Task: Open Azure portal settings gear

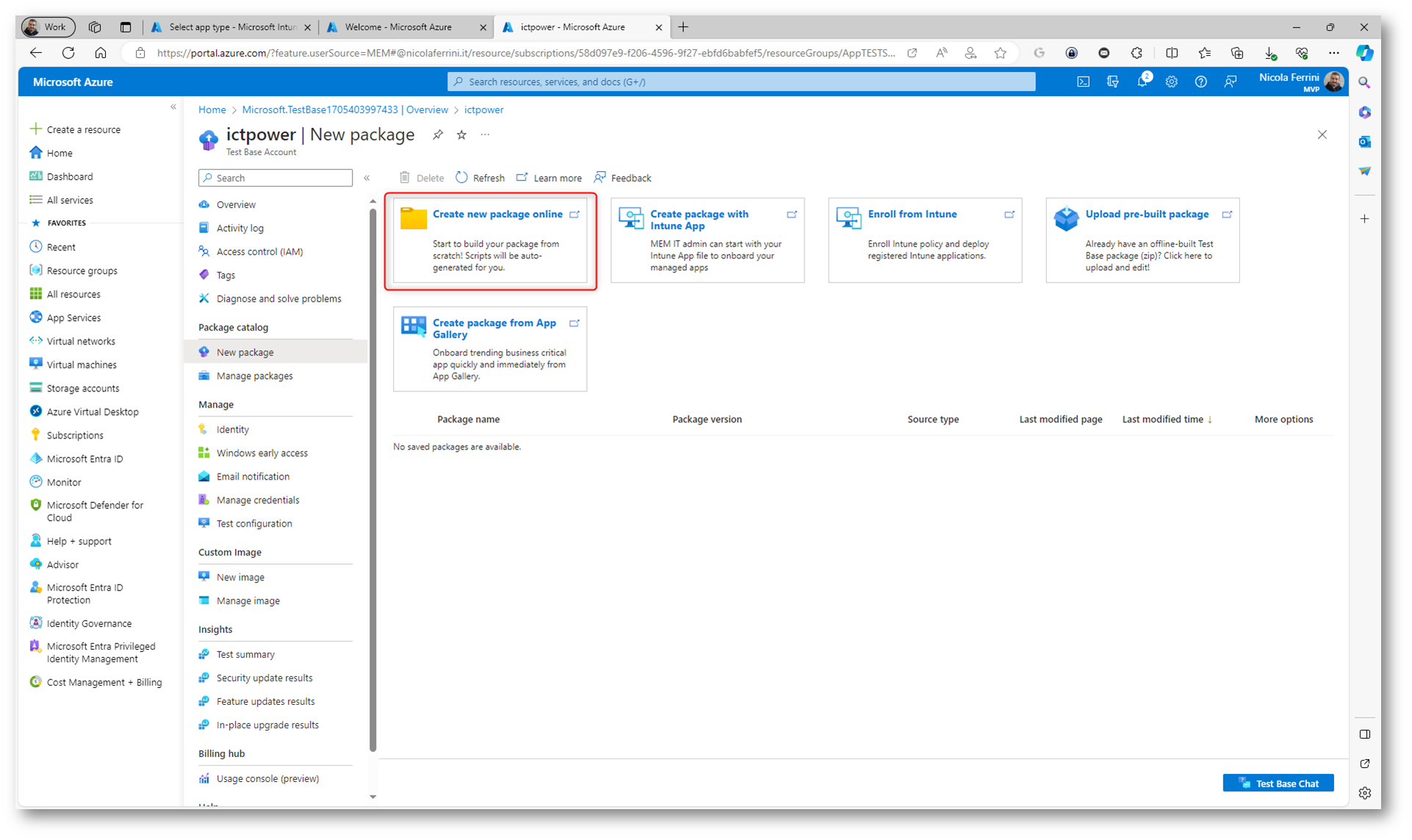Action: (1171, 82)
